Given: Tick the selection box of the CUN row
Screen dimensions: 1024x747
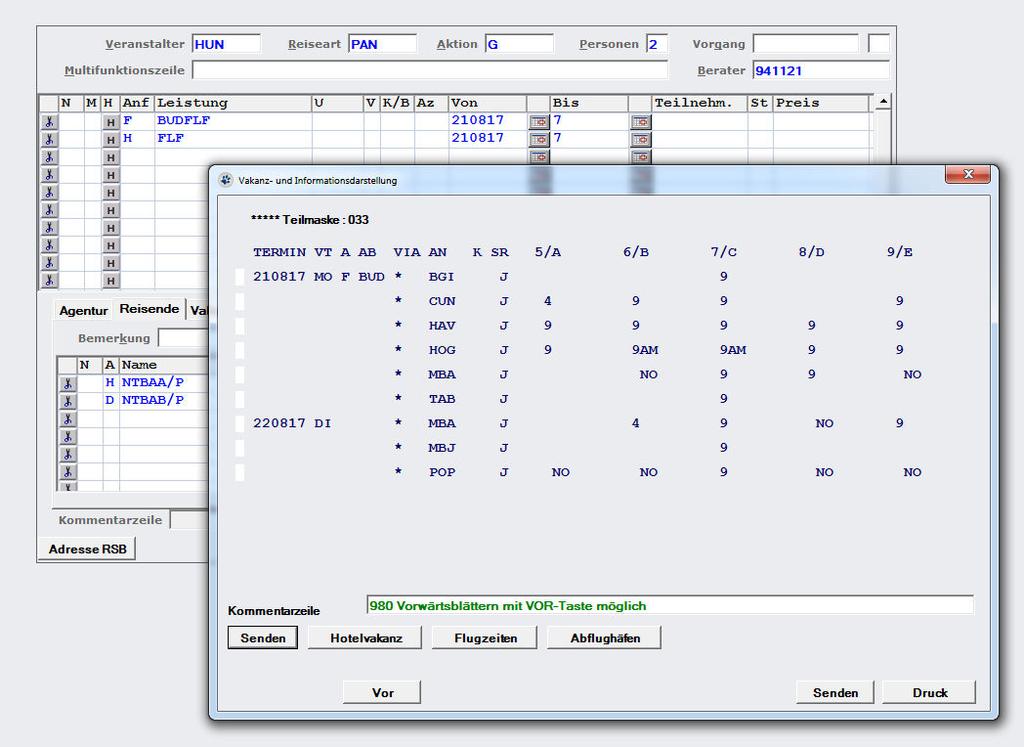Looking at the screenshot, I should (240, 301).
